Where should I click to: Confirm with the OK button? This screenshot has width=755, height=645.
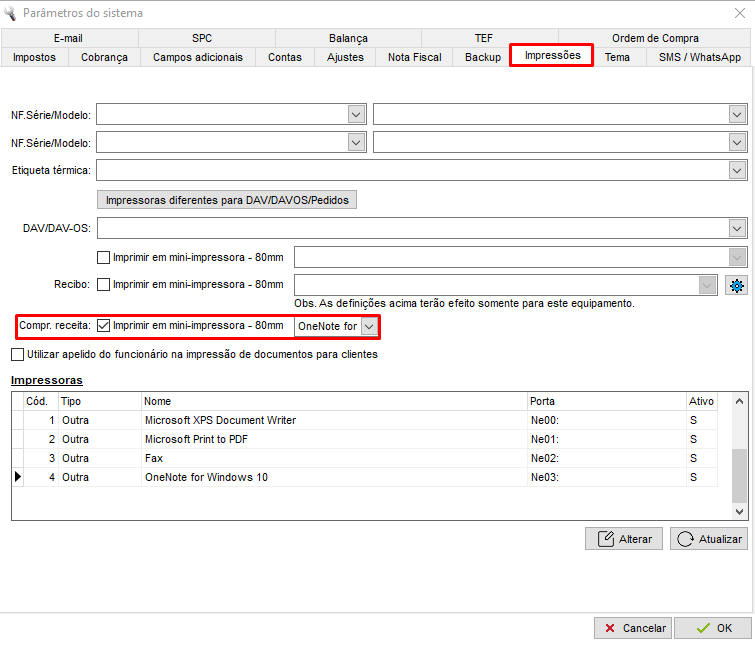click(x=713, y=628)
